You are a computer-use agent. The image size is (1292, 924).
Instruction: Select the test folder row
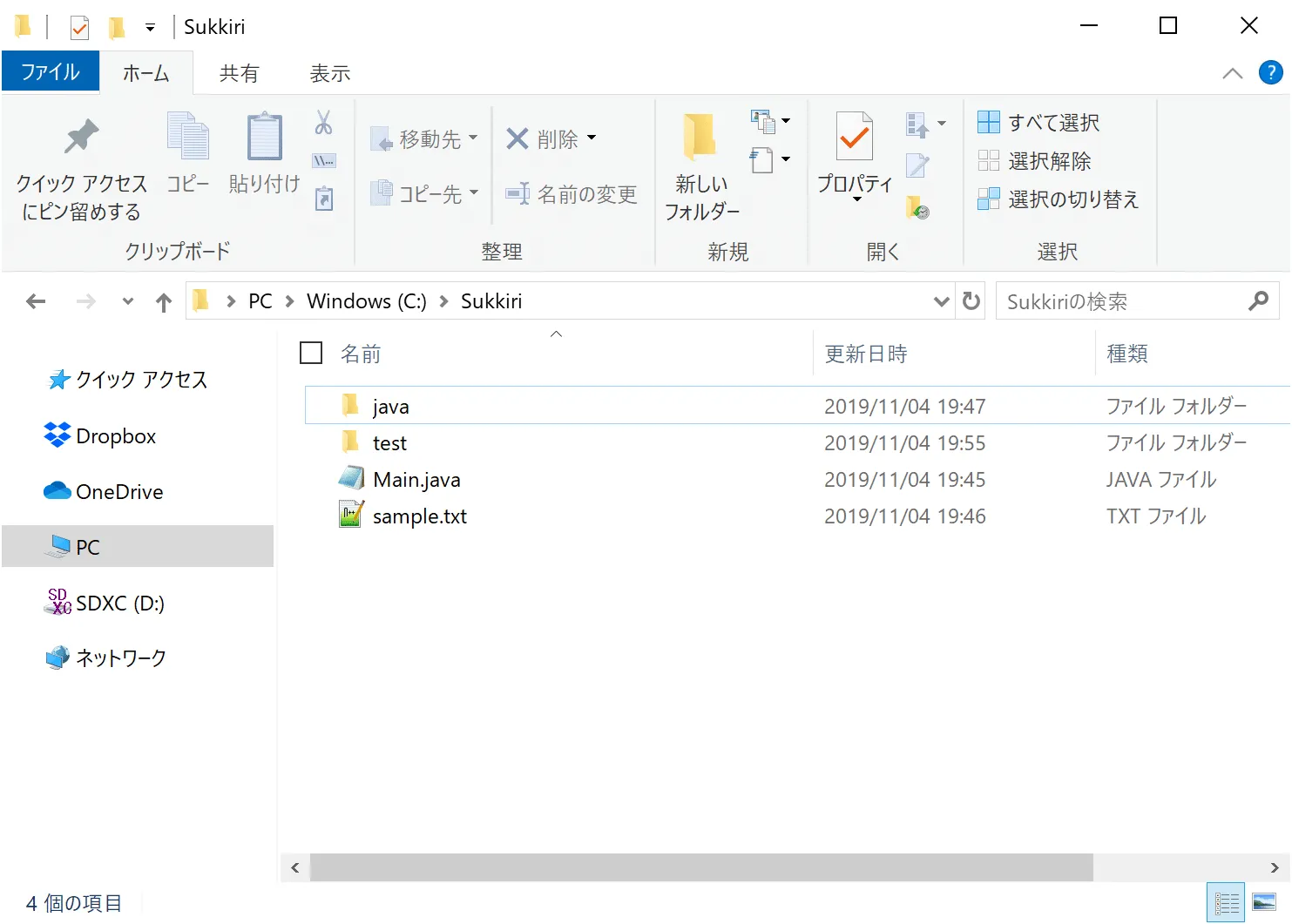797,442
